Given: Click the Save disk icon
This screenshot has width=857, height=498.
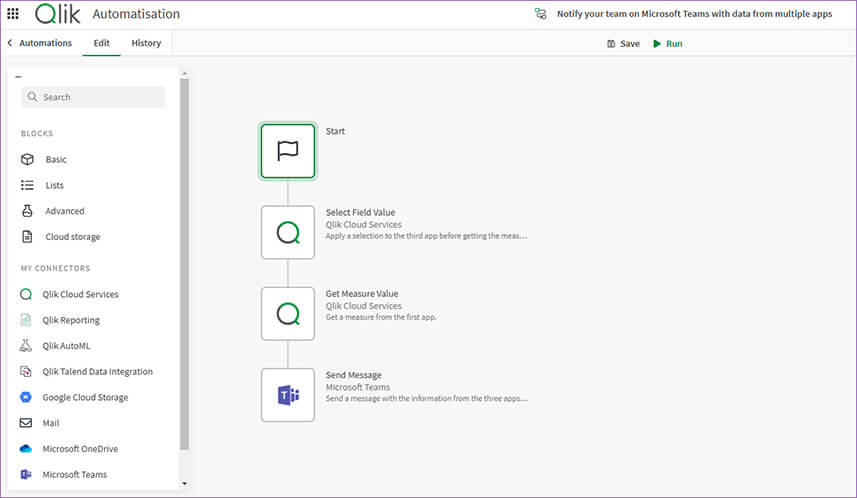Looking at the screenshot, I should pyautogui.click(x=611, y=44).
